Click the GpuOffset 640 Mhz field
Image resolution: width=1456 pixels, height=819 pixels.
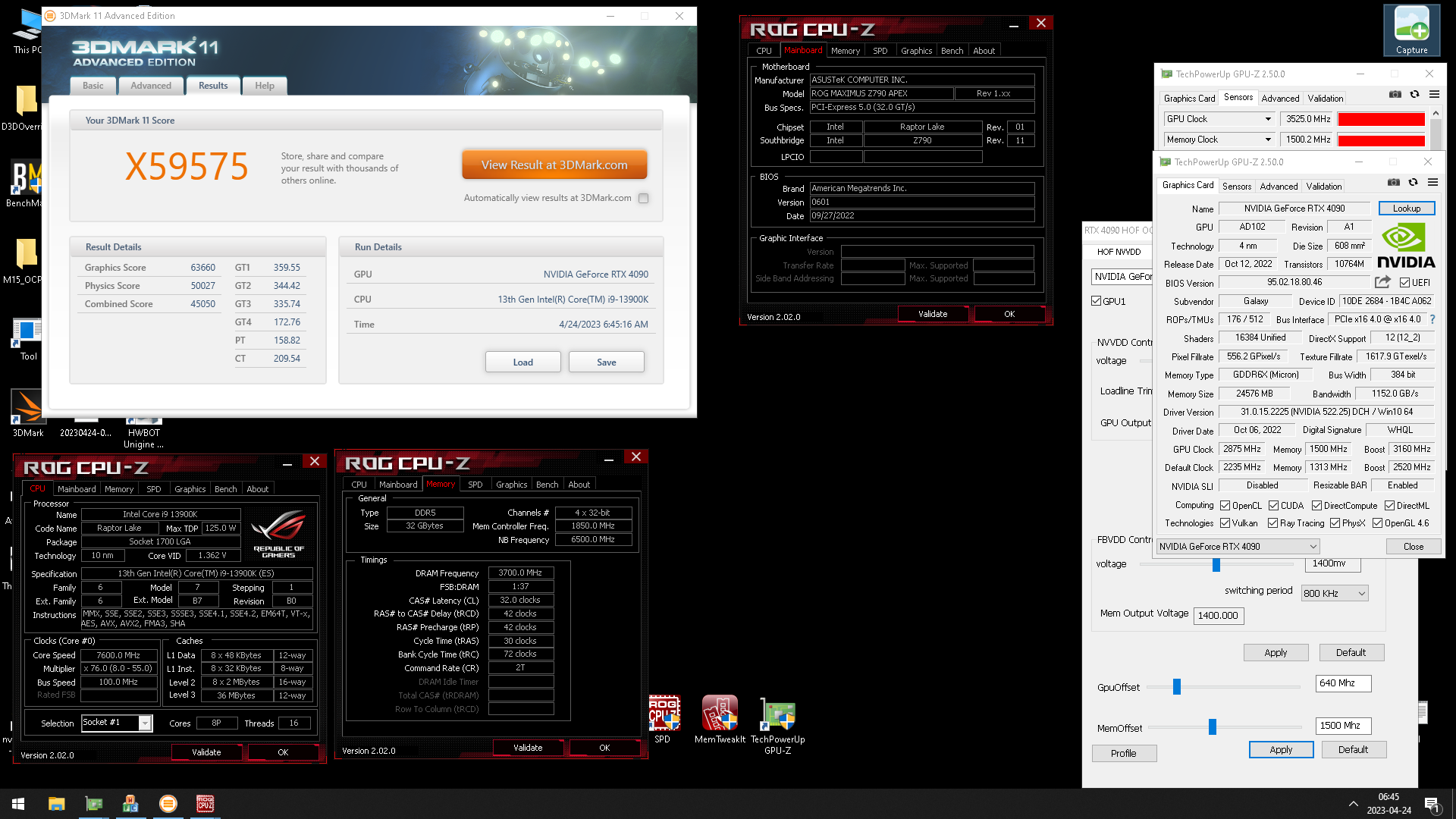[x=1343, y=683]
